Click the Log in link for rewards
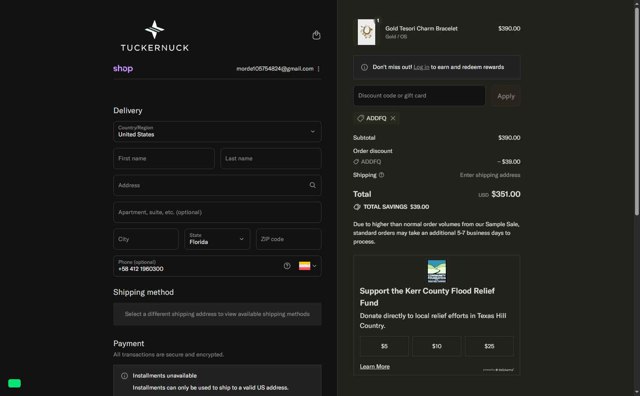This screenshot has width=640, height=396. click(421, 67)
